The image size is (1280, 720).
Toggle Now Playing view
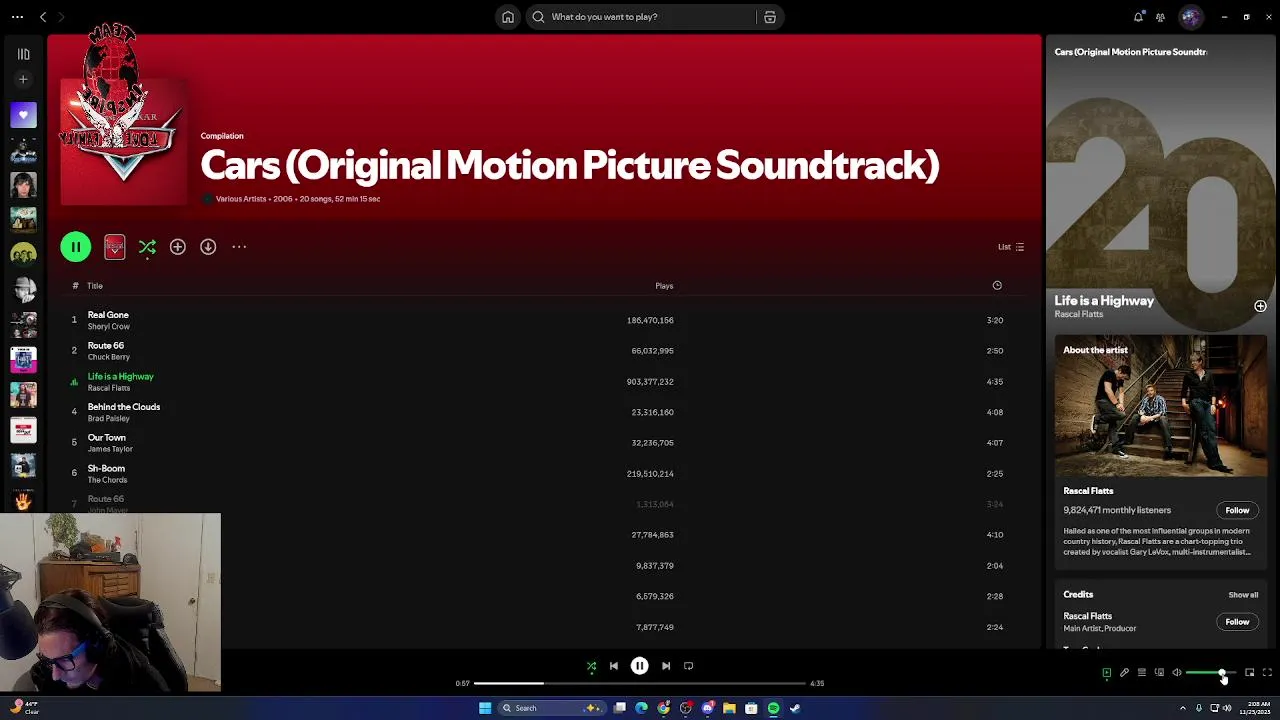click(x=1106, y=673)
